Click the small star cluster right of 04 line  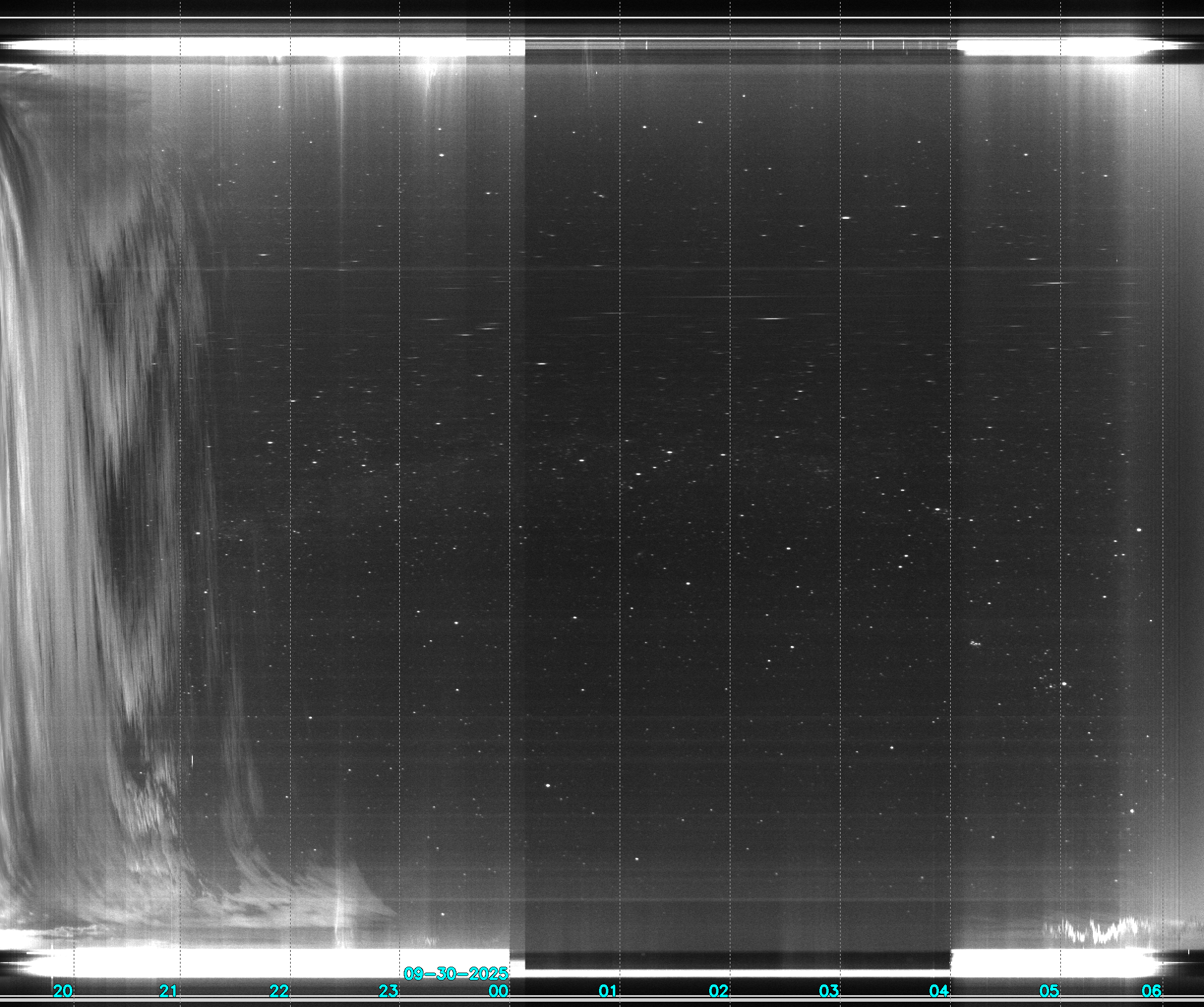pyautogui.click(x=975, y=643)
